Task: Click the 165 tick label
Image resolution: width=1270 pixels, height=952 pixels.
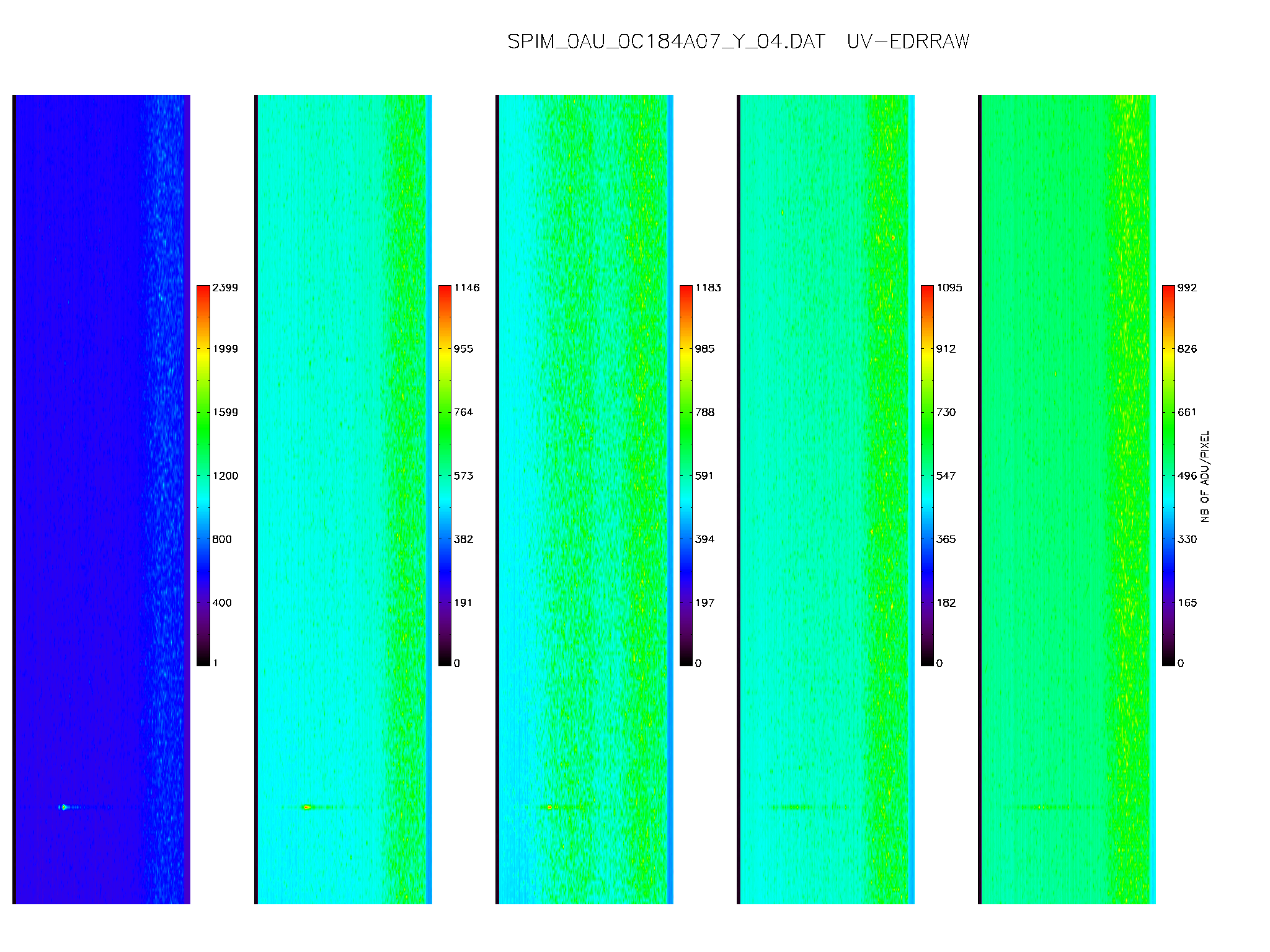Action: click(1187, 603)
